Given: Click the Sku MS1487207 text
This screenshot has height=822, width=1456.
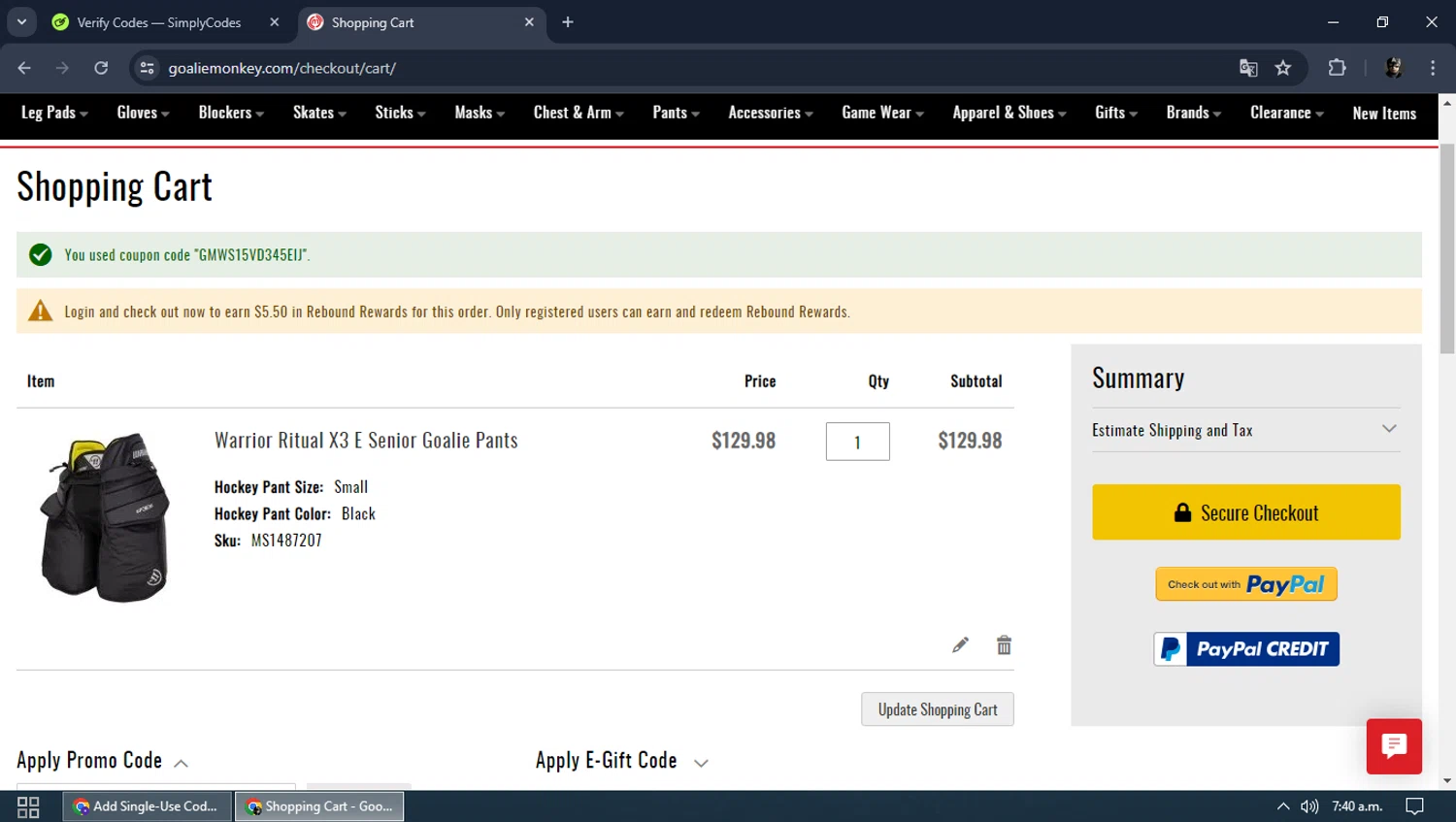Looking at the screenshot, I should [x=268, y=541].
